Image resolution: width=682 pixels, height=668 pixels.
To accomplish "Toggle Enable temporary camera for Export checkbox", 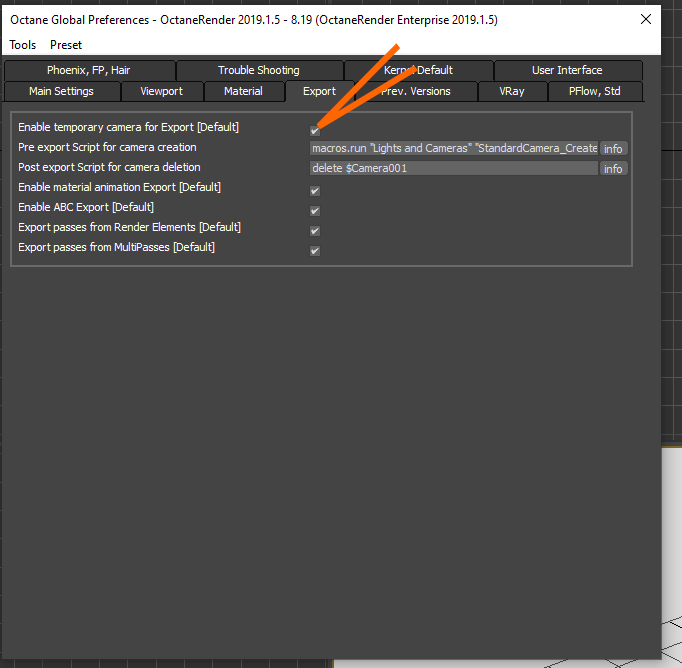I will [x=315, y=130].
